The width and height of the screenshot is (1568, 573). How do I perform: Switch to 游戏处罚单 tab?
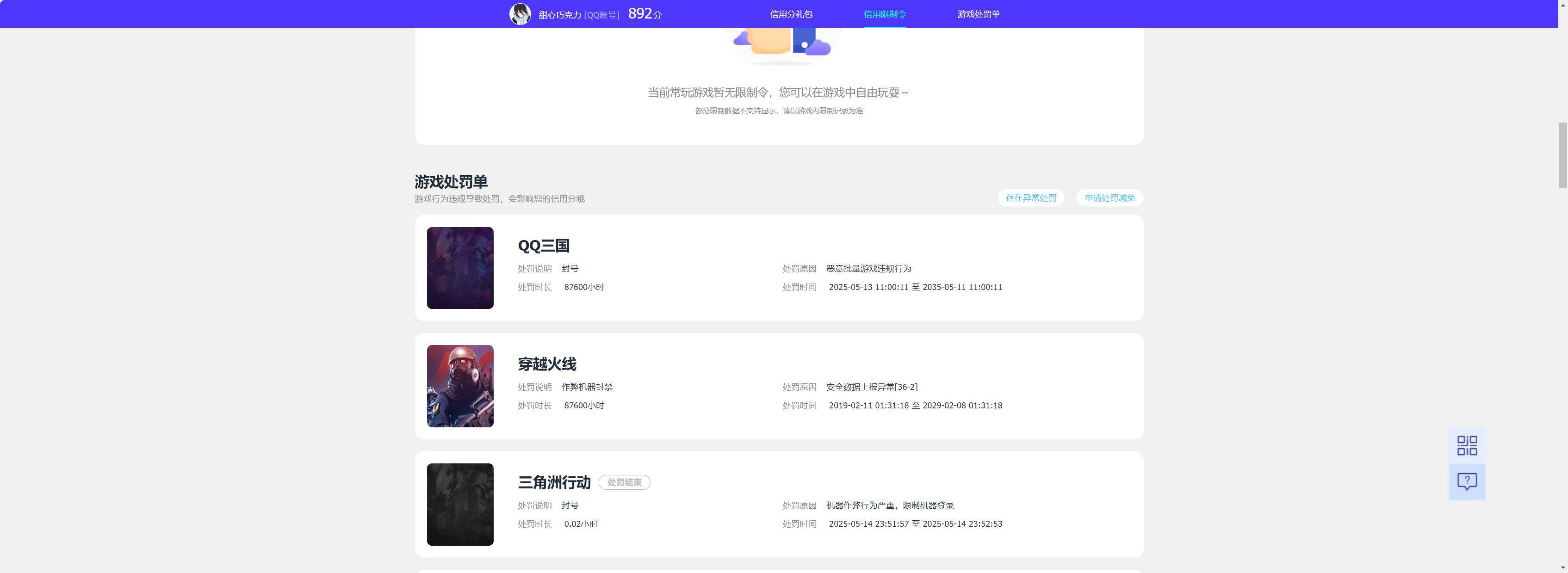tap(978, 14)
